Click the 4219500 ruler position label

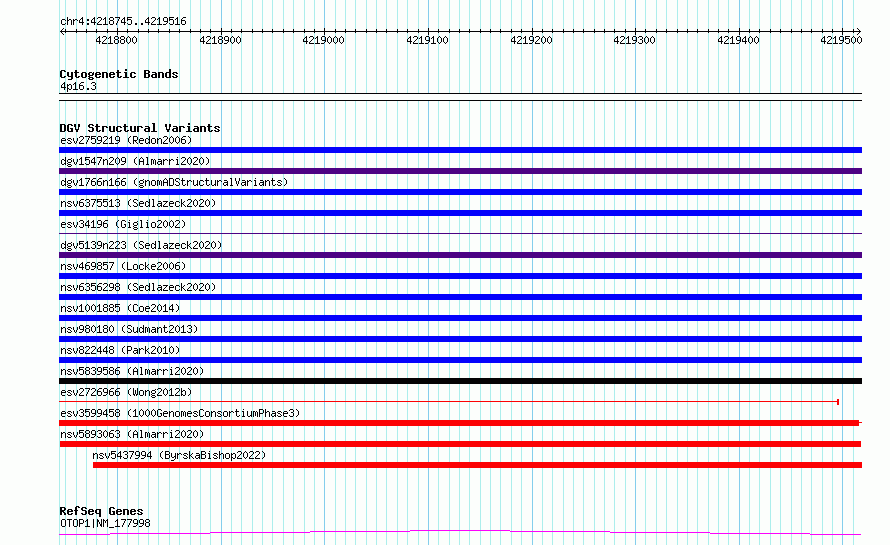click(841, 40)
